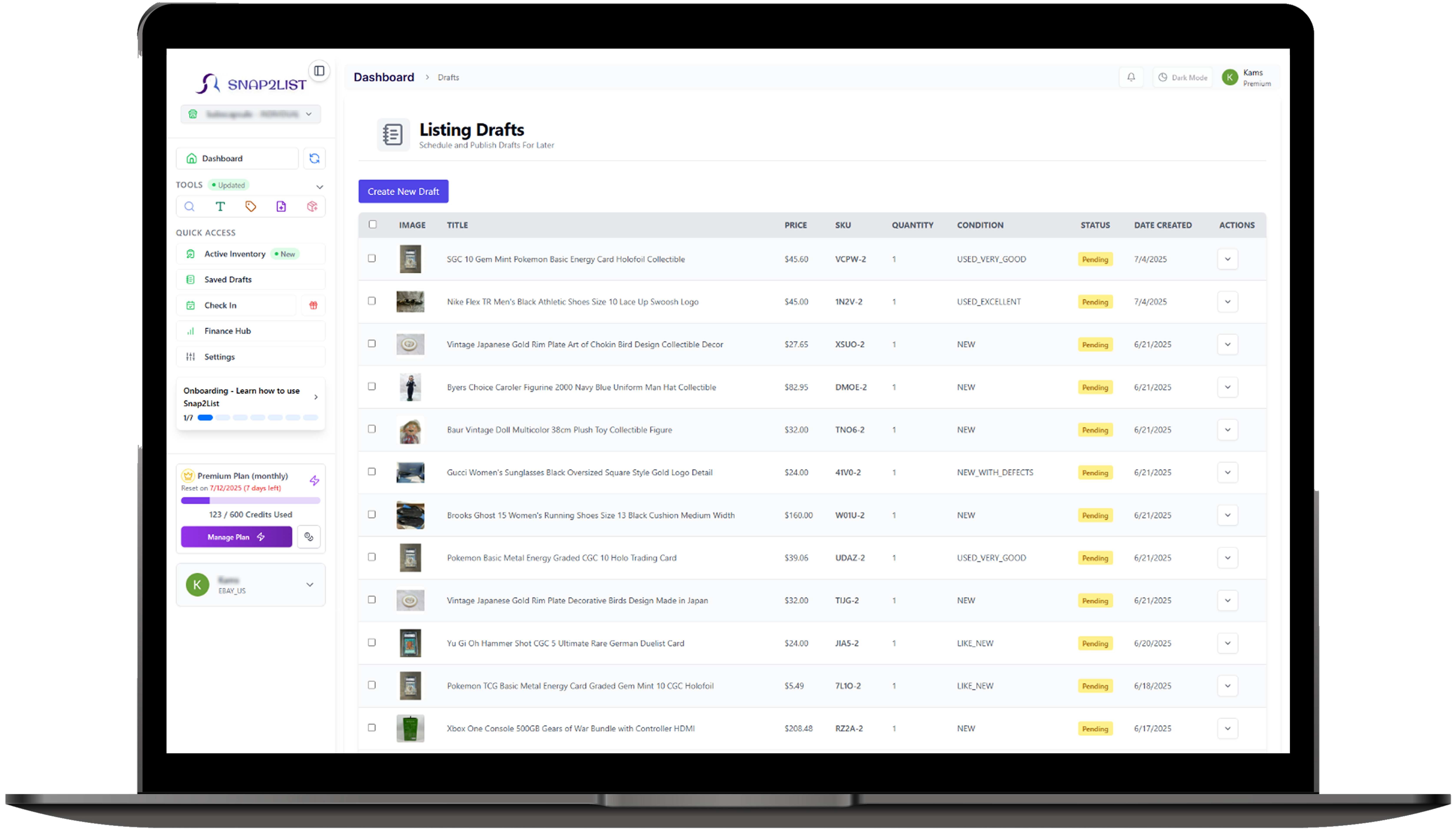Click the credits used progress bar
This screenshot has width=1456, height=831.
[251, 501]
